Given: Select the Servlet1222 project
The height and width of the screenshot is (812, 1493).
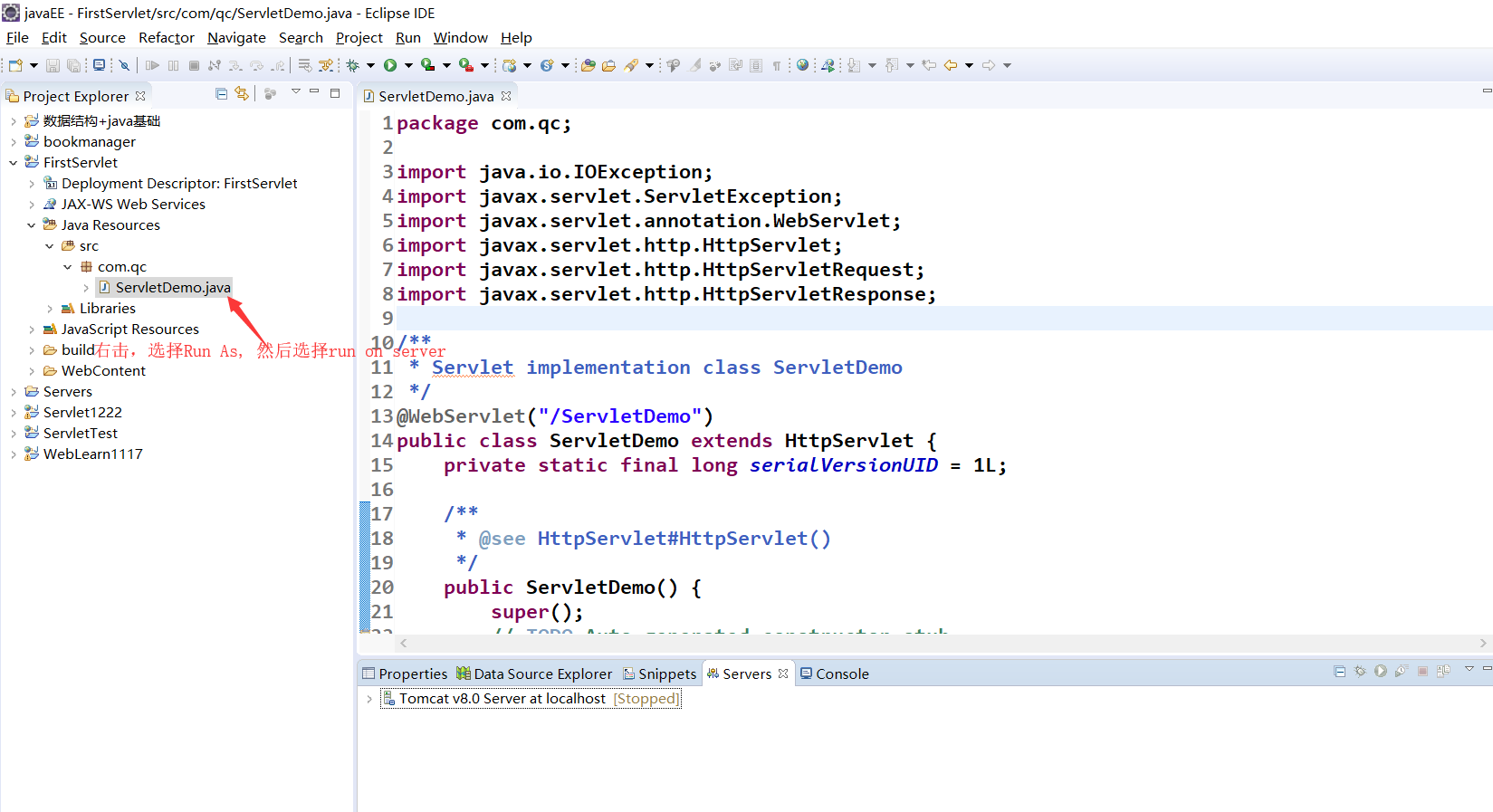Looking at the screenshot, I should coord(82,413).
